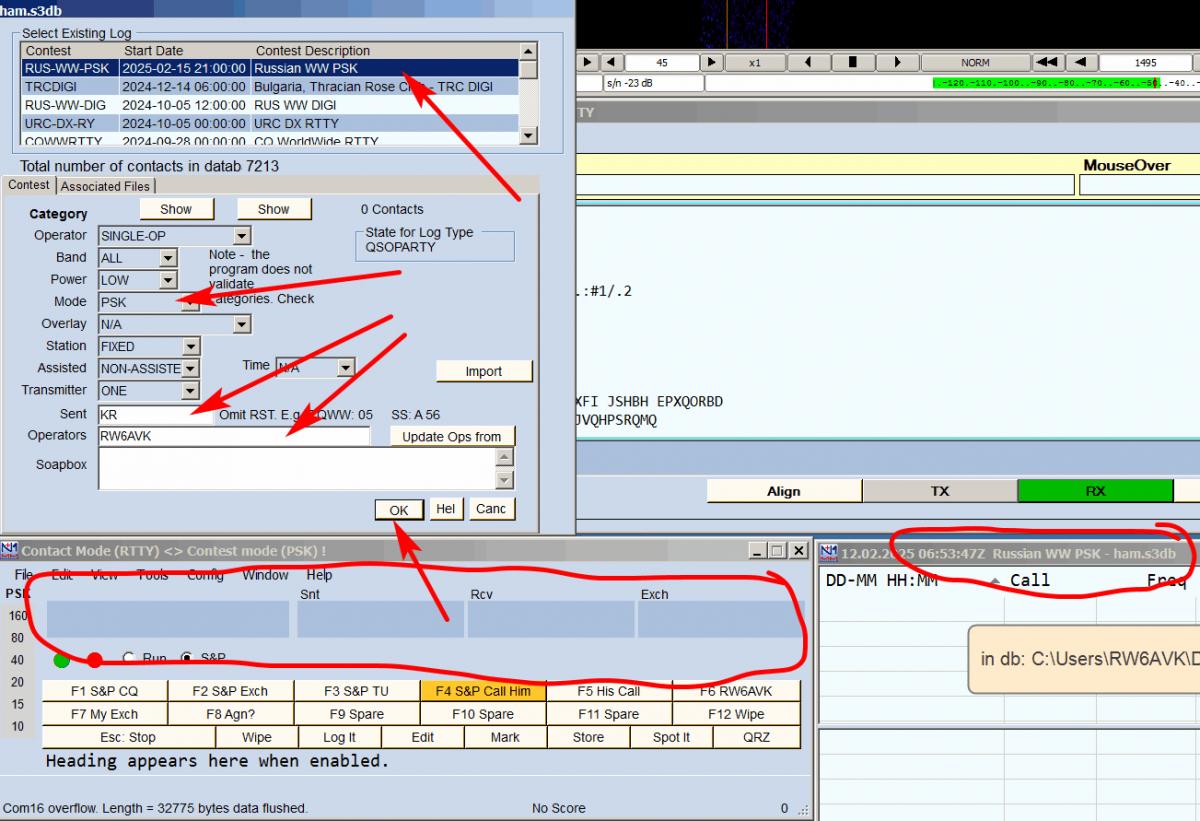Screen dimensions: 1200x821
Task: Click the left arrow before value 45
Action: 611,62
